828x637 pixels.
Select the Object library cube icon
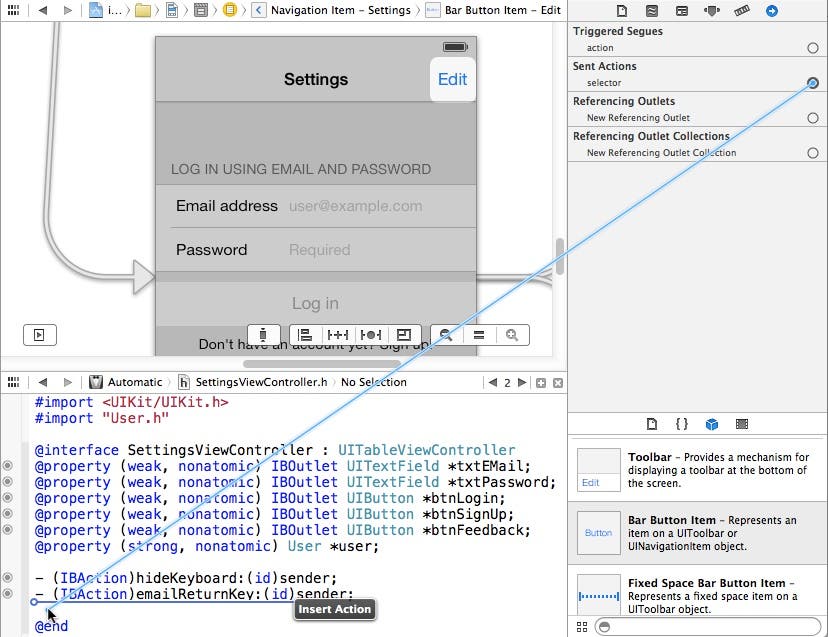coord(711,424)
